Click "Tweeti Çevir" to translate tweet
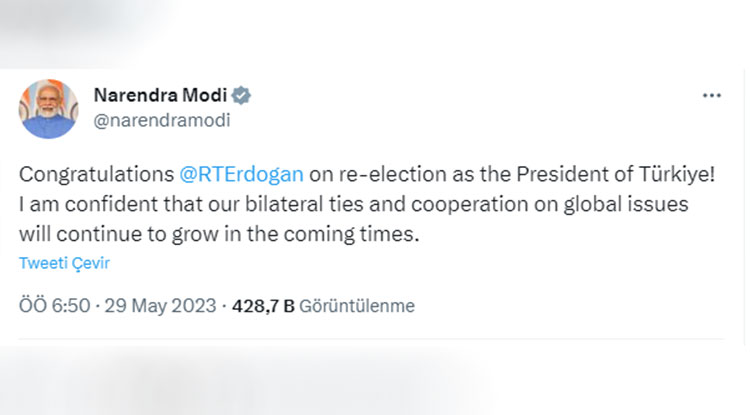The image size is (750, 415). 64,263
